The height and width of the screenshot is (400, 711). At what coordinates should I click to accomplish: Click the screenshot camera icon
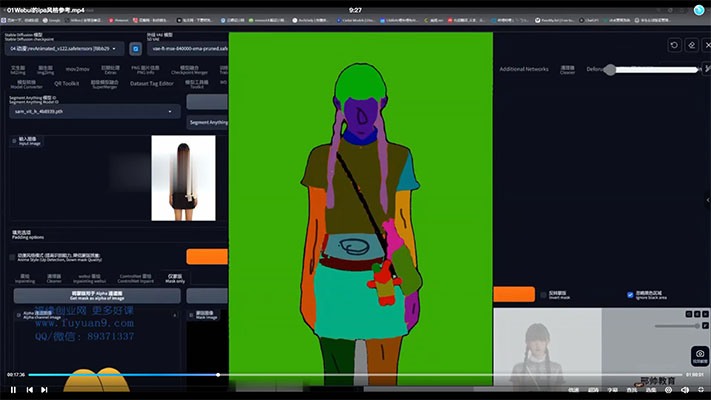pyautogui.click(x=702, y=354)
